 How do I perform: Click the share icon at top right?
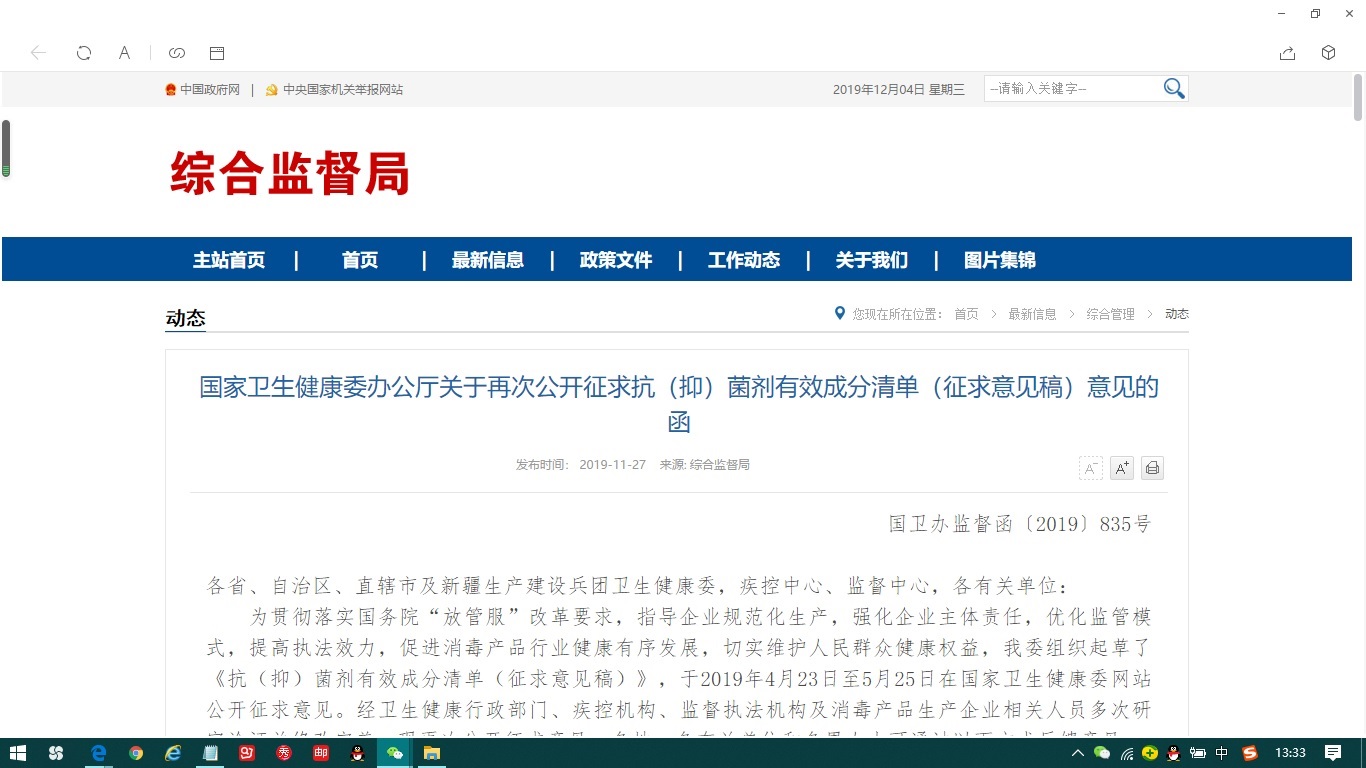pos(1287,53)
